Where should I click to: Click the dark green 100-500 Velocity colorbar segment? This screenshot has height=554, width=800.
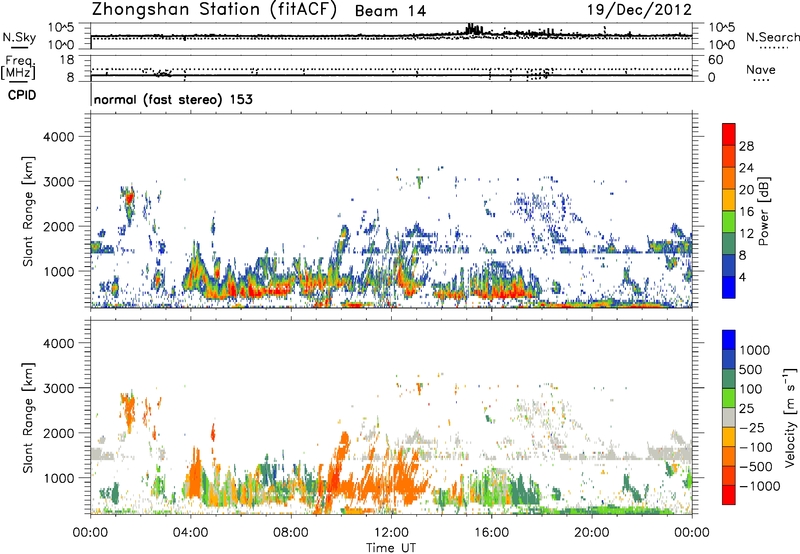tap(729, 379)
